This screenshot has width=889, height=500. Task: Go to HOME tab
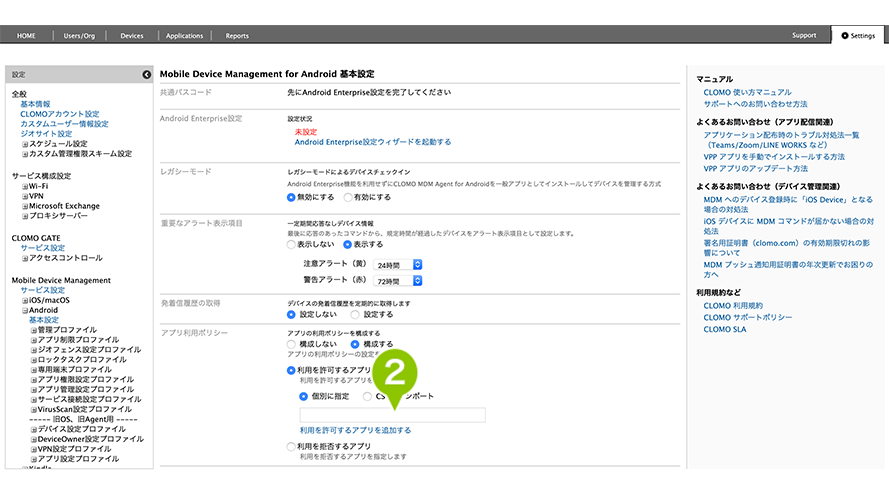pyautogui.click(x=26, y=35)
